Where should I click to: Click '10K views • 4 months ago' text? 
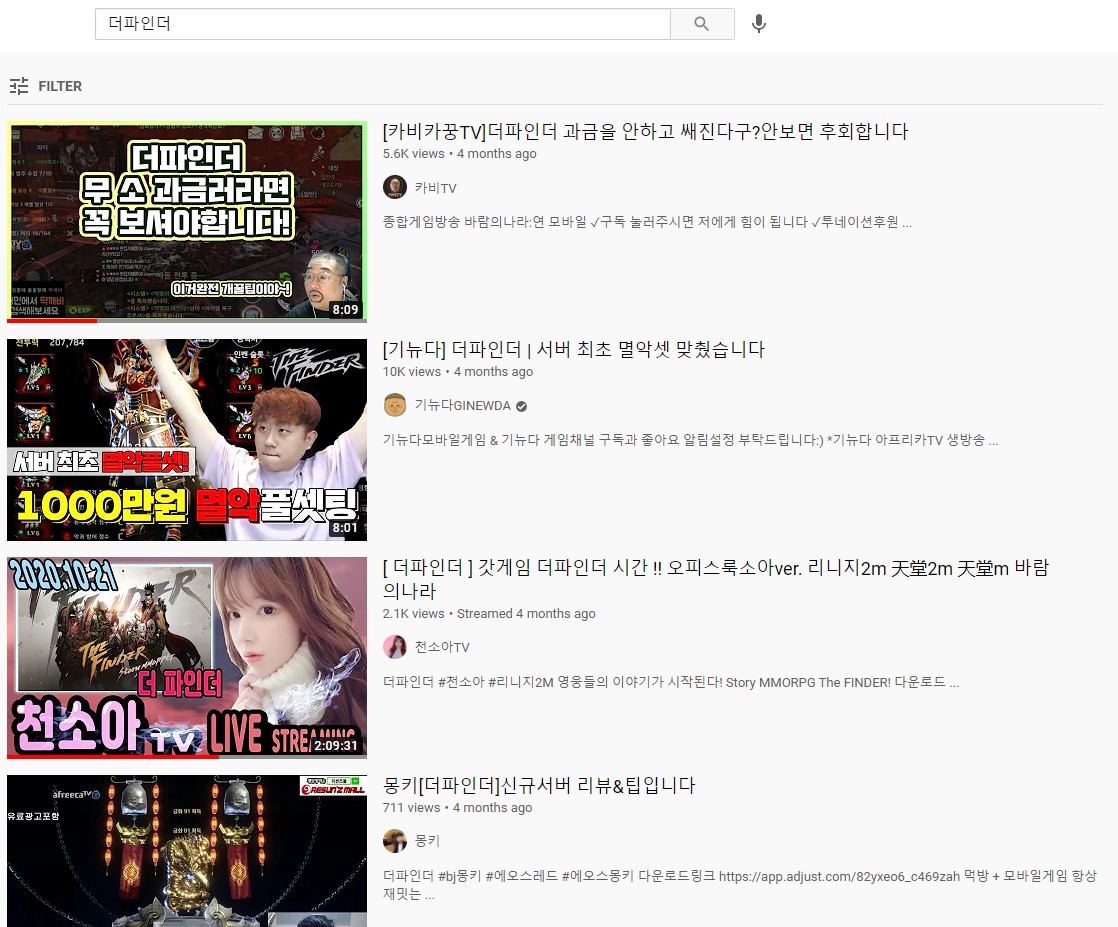(458, 372)
